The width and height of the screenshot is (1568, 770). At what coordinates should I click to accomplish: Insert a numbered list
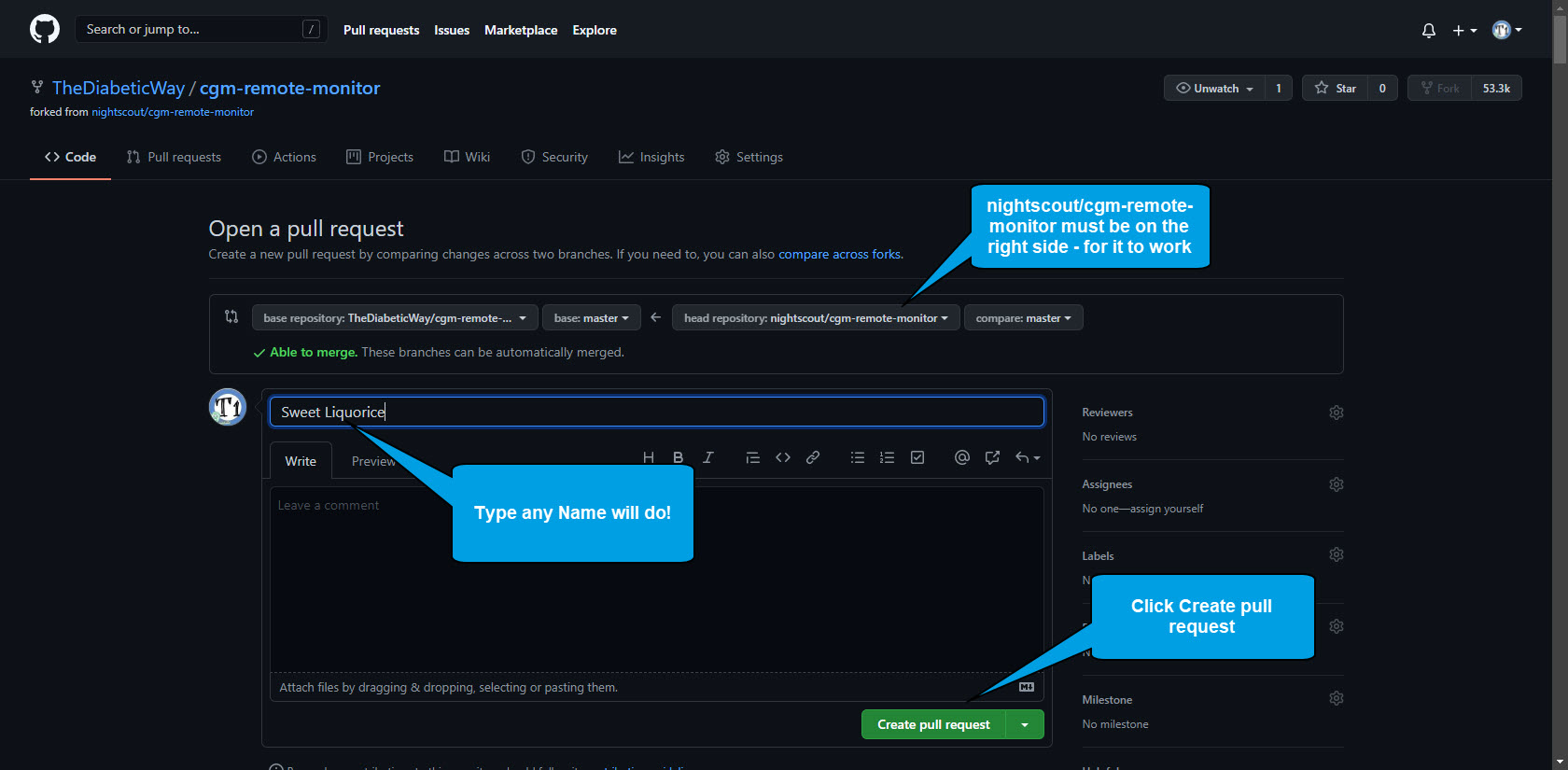pyautogui.click(x=887, y=457)
